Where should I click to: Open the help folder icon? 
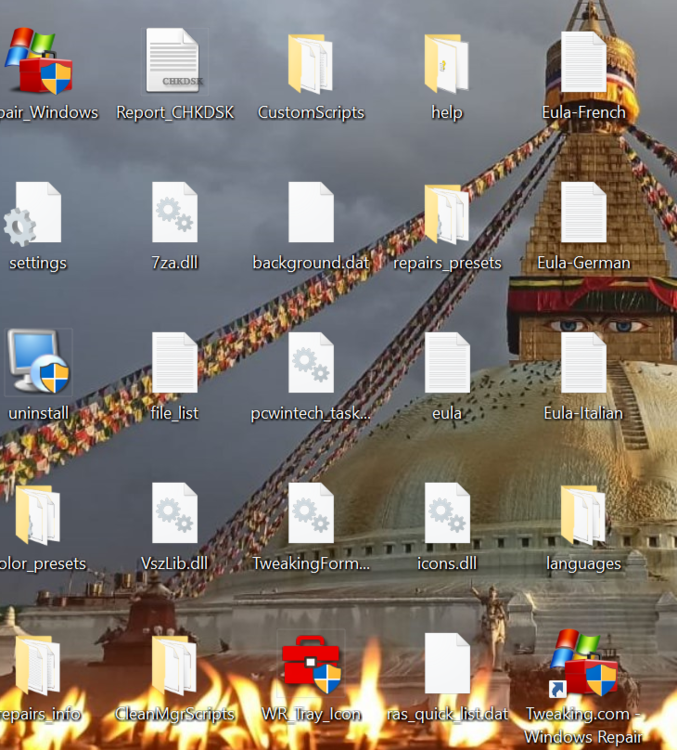point(446,63)
